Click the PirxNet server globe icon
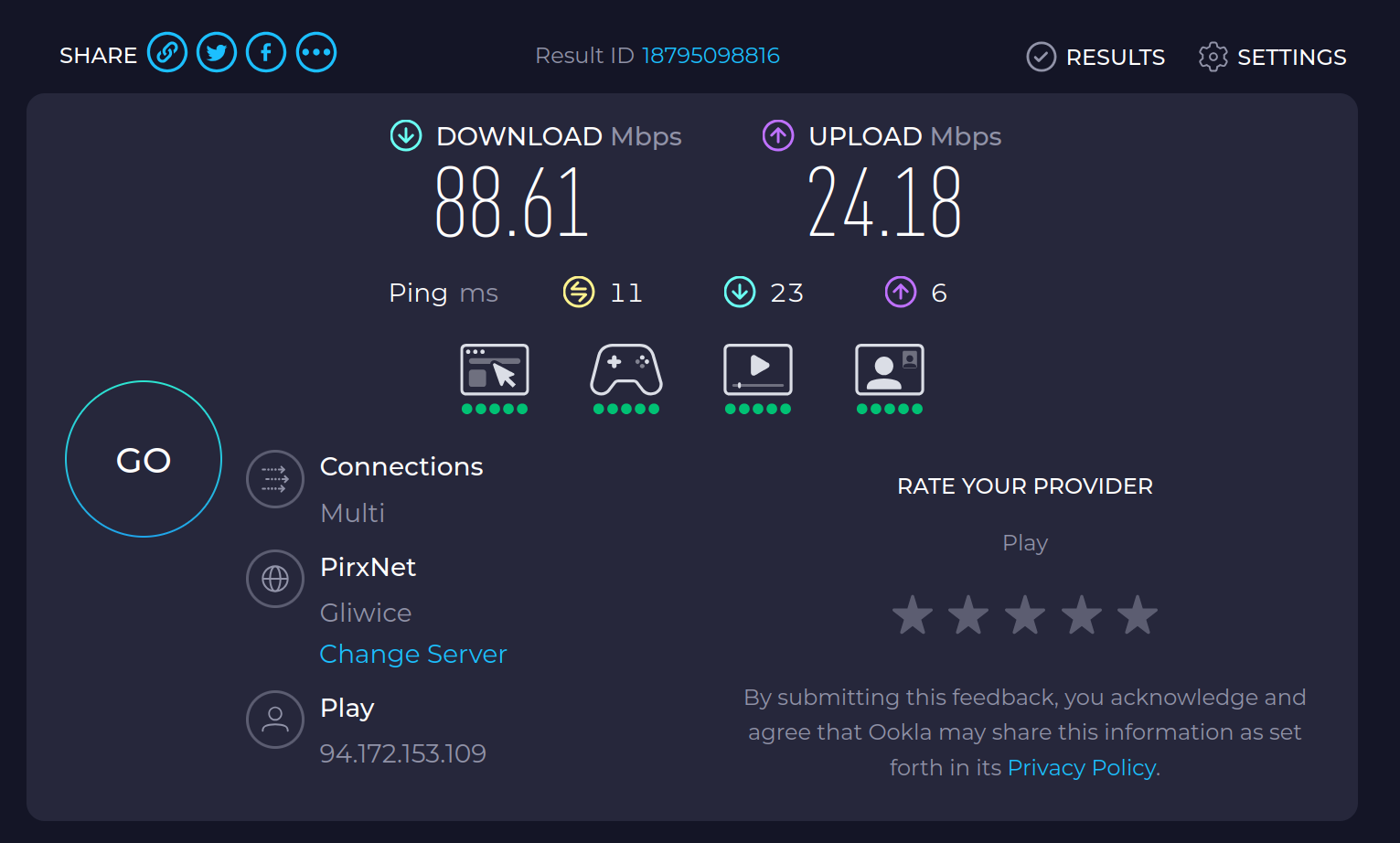The height and width of the screenshot is (843, 1400). (x=275, y=579)
